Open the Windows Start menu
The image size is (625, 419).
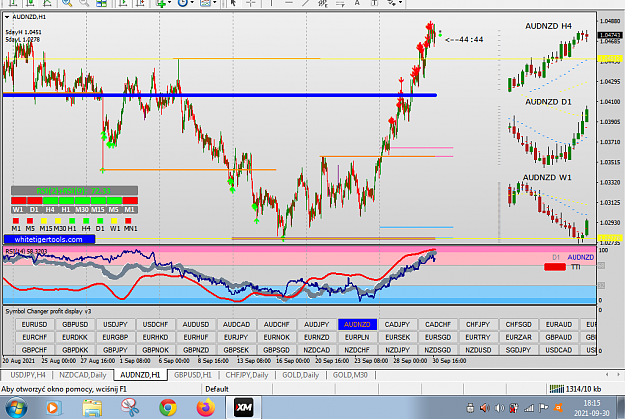[x=16, y=408]
